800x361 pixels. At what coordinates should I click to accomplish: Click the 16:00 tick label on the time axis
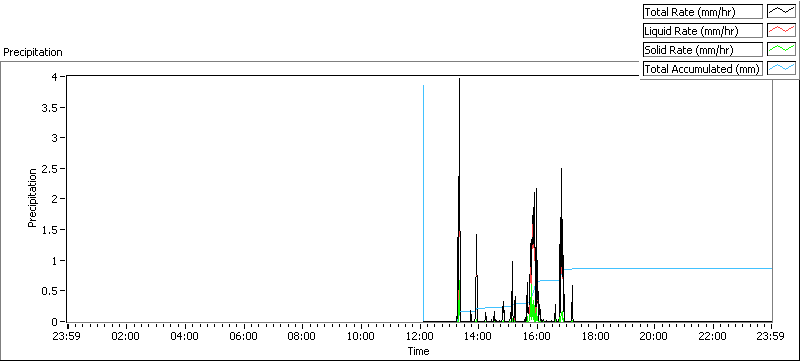[537, 336]
